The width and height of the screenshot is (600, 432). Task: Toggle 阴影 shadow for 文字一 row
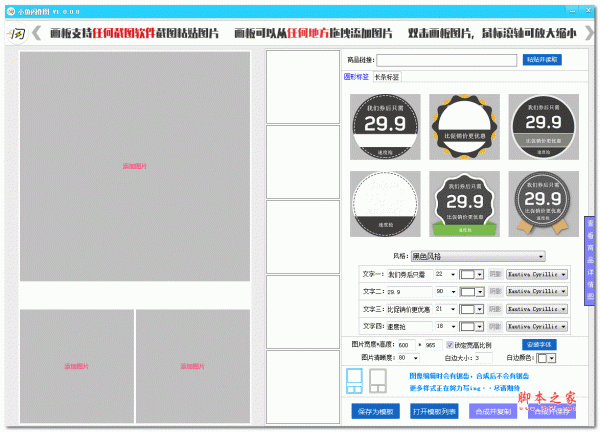[x=495, y=274]
